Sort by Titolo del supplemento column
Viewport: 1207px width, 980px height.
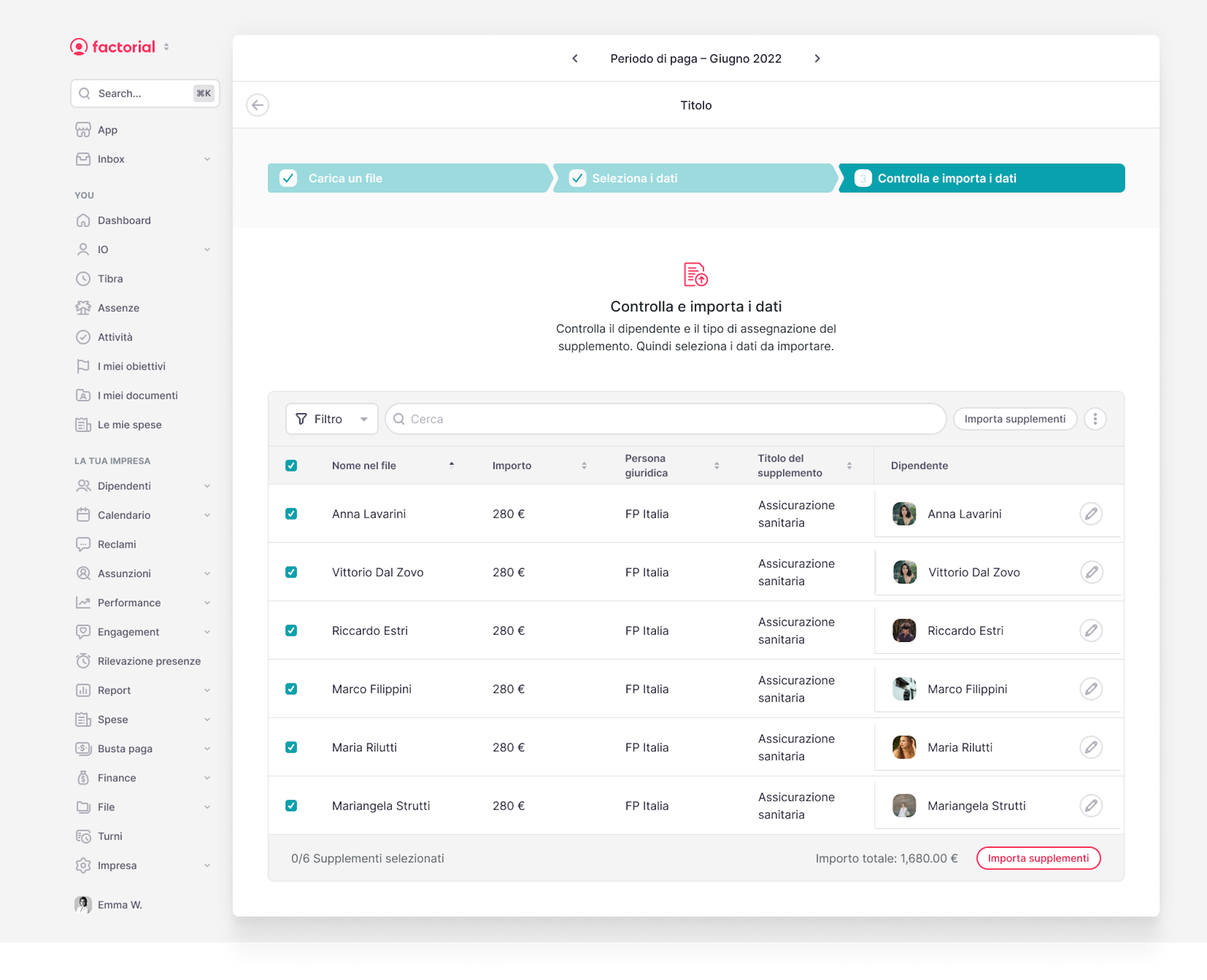click(x=849, y=466)
